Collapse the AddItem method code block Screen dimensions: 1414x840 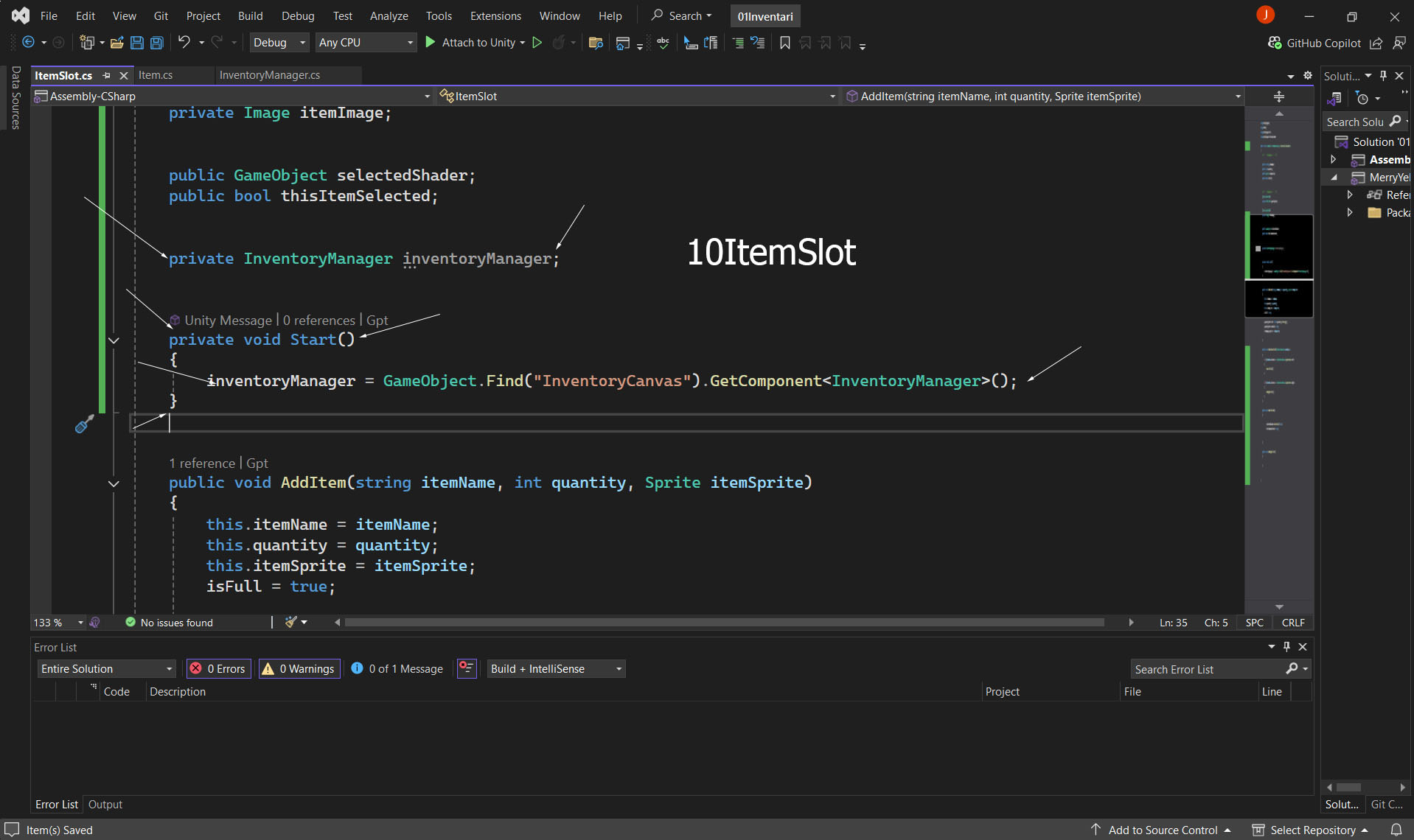tap(114, 484)
